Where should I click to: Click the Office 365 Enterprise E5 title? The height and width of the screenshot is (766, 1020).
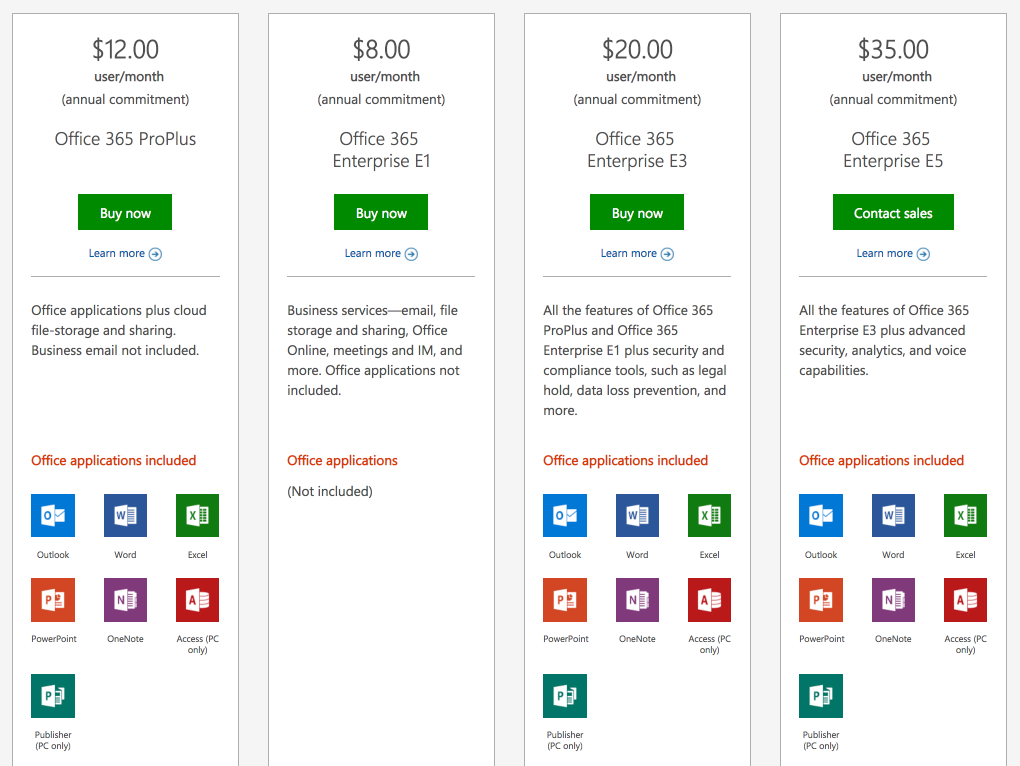(x=893, y=150)
